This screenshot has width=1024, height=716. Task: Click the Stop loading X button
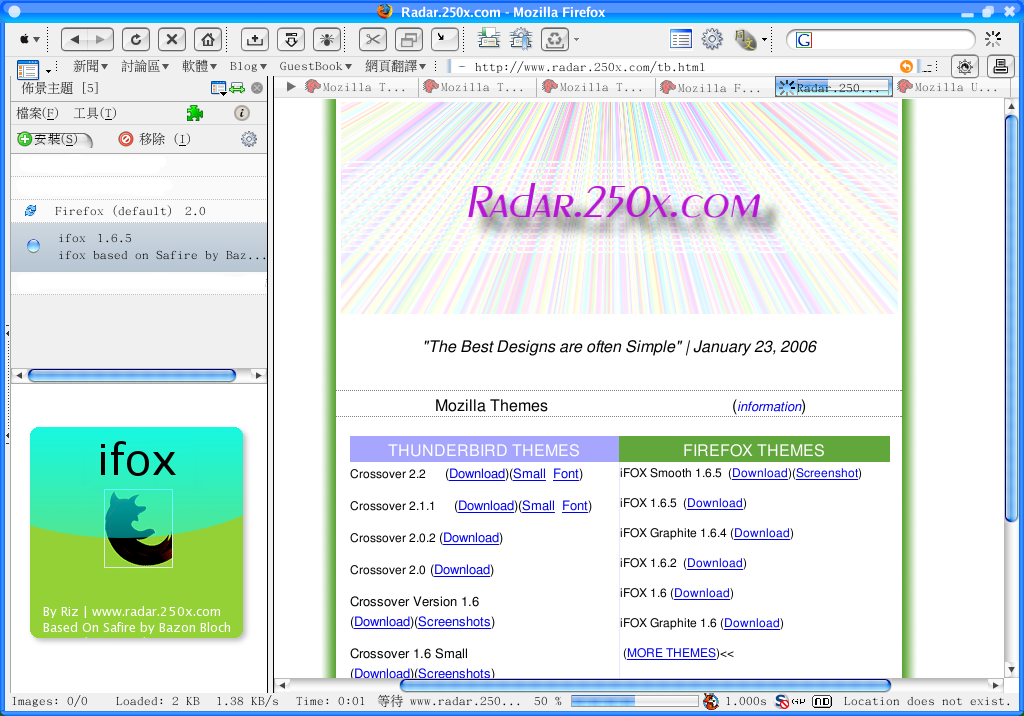172,39
